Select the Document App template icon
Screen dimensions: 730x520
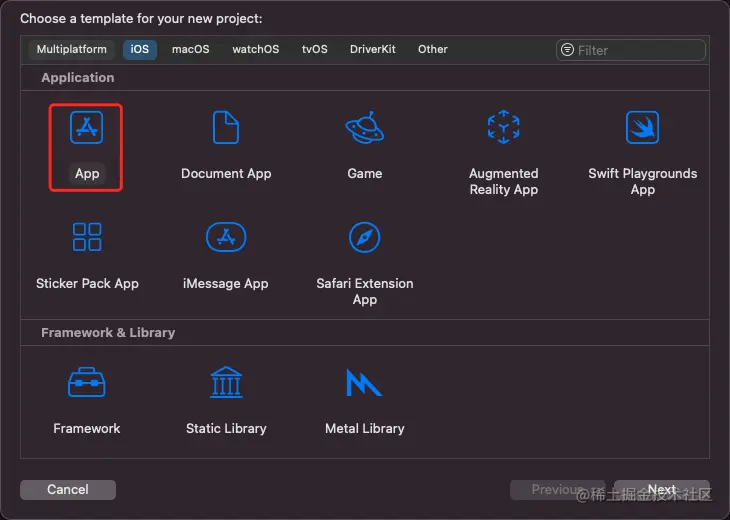point(226,127)
